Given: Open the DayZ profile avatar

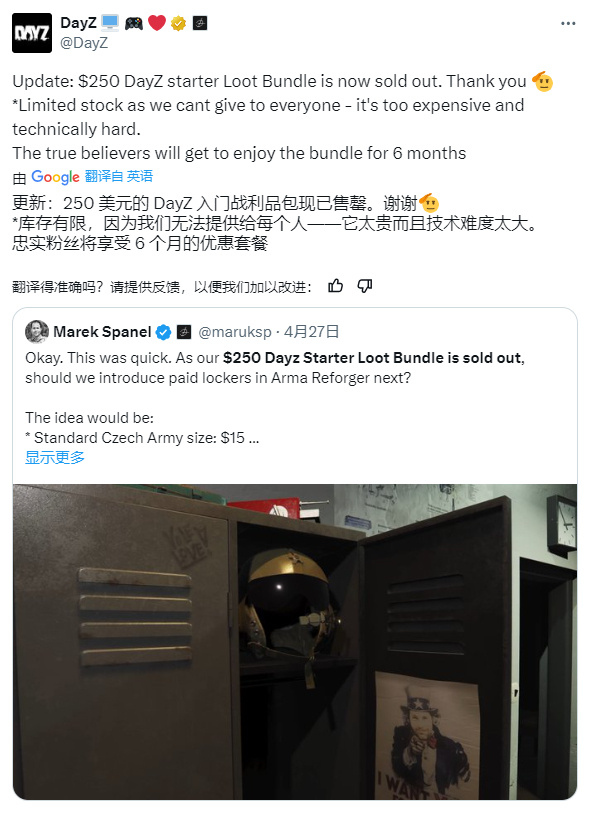Looking at the screenshot, I should pos(32,33).
